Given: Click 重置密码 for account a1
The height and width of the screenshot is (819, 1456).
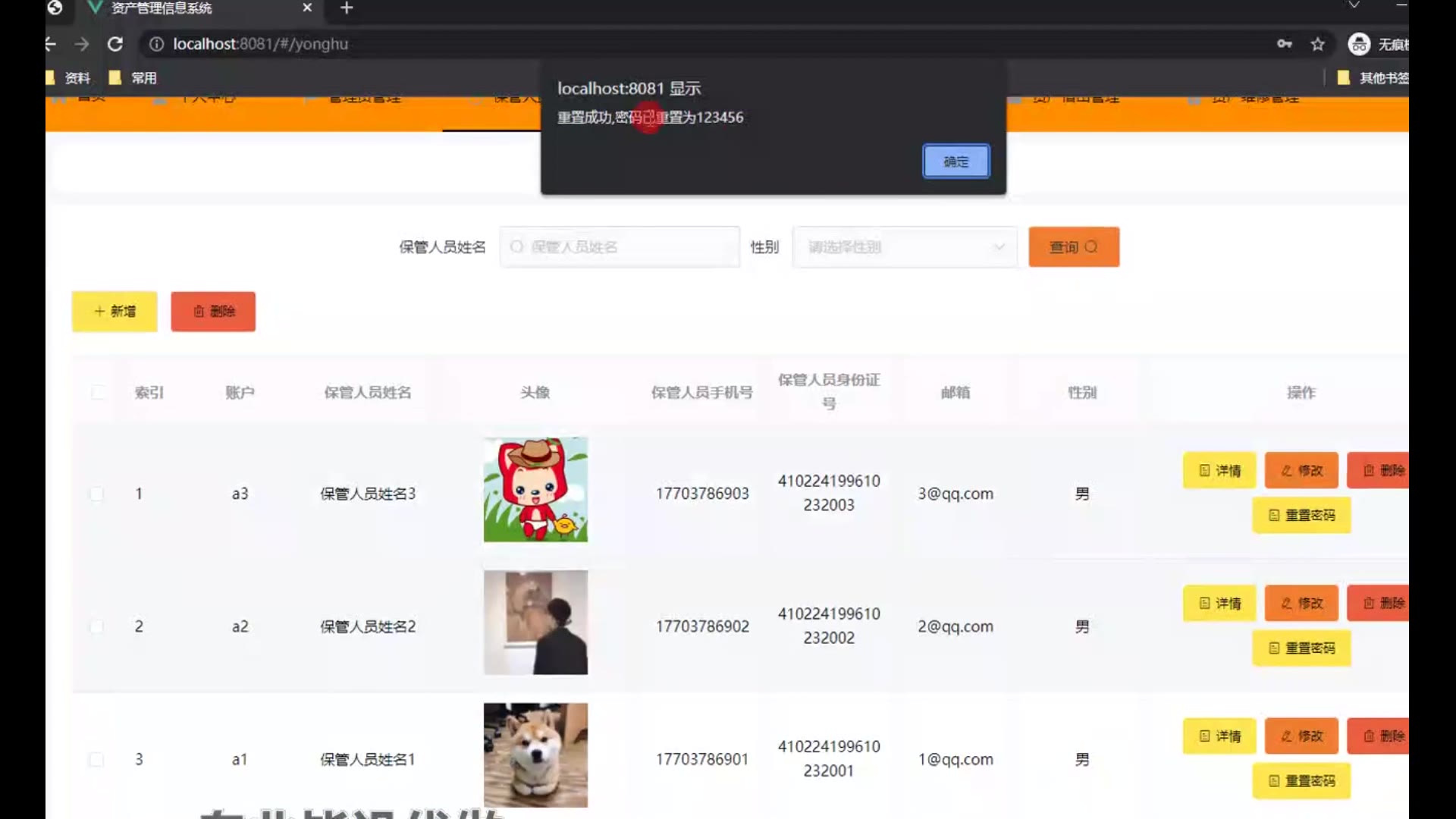Looking at the screenshot, I should pos(1301,780).
